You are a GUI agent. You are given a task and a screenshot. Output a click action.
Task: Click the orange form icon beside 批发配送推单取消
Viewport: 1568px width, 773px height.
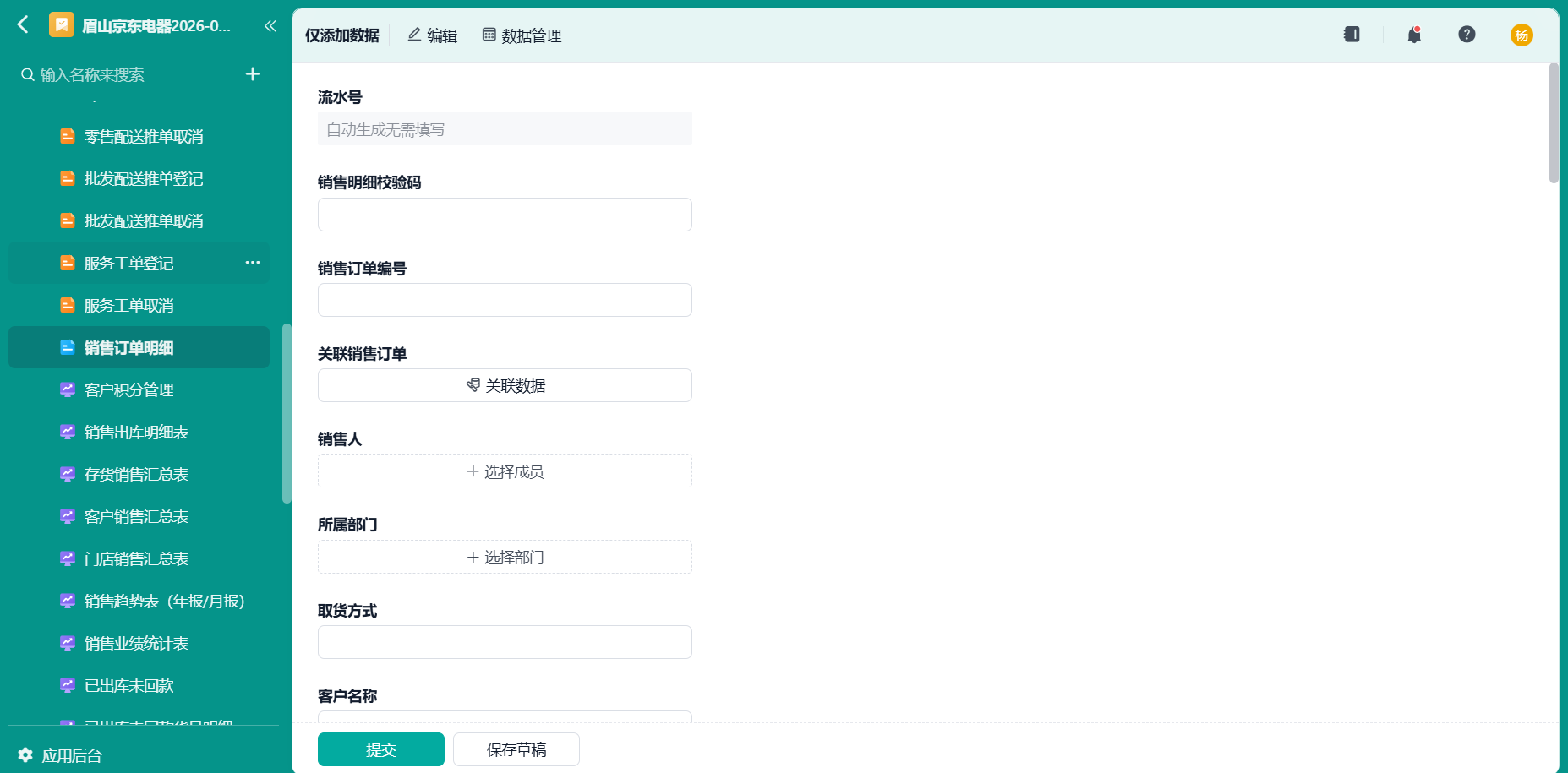pyautogui.click(x=68, y=220)
